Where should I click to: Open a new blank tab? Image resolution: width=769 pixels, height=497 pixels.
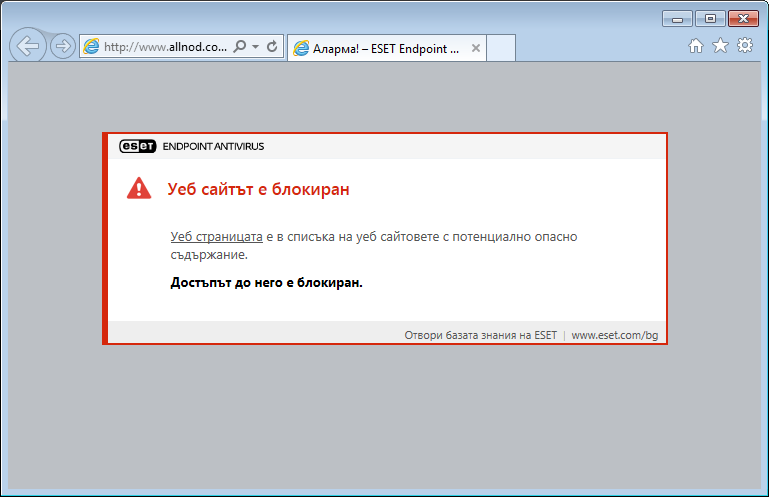(500, 48)
